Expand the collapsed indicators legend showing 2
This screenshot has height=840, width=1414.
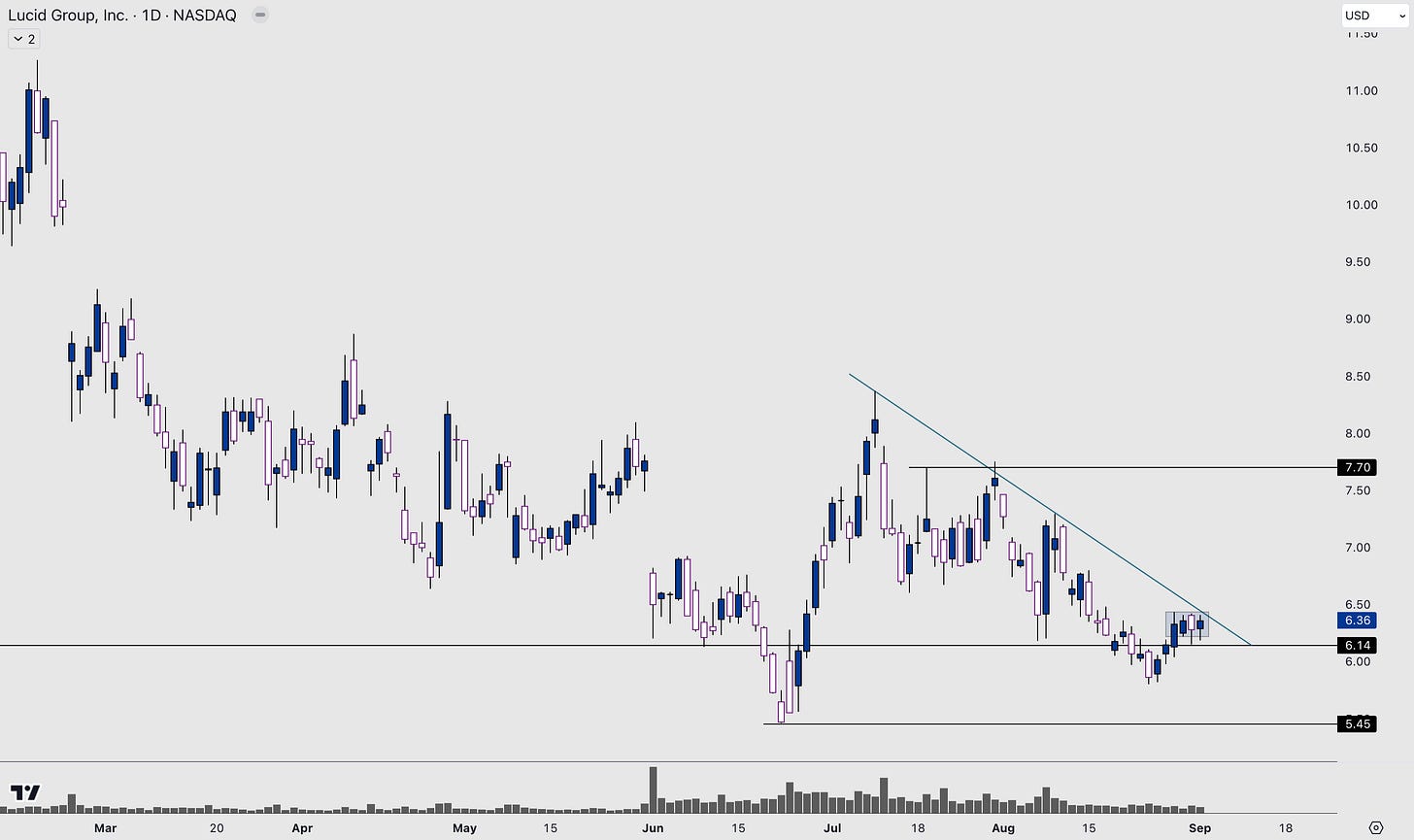[x=23, y=39]
